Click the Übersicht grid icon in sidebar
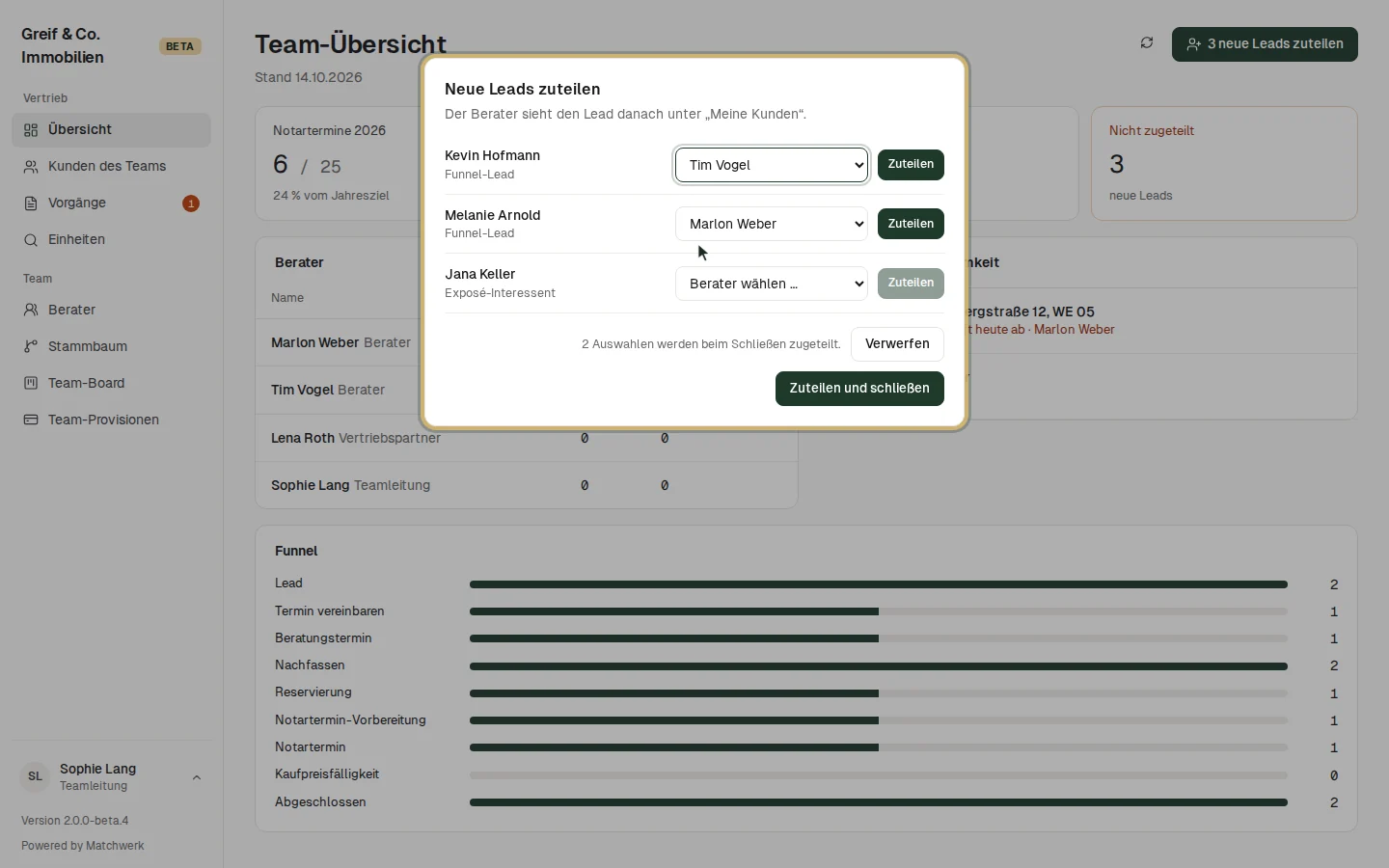The image size is (1389, 868). (31, 130)
